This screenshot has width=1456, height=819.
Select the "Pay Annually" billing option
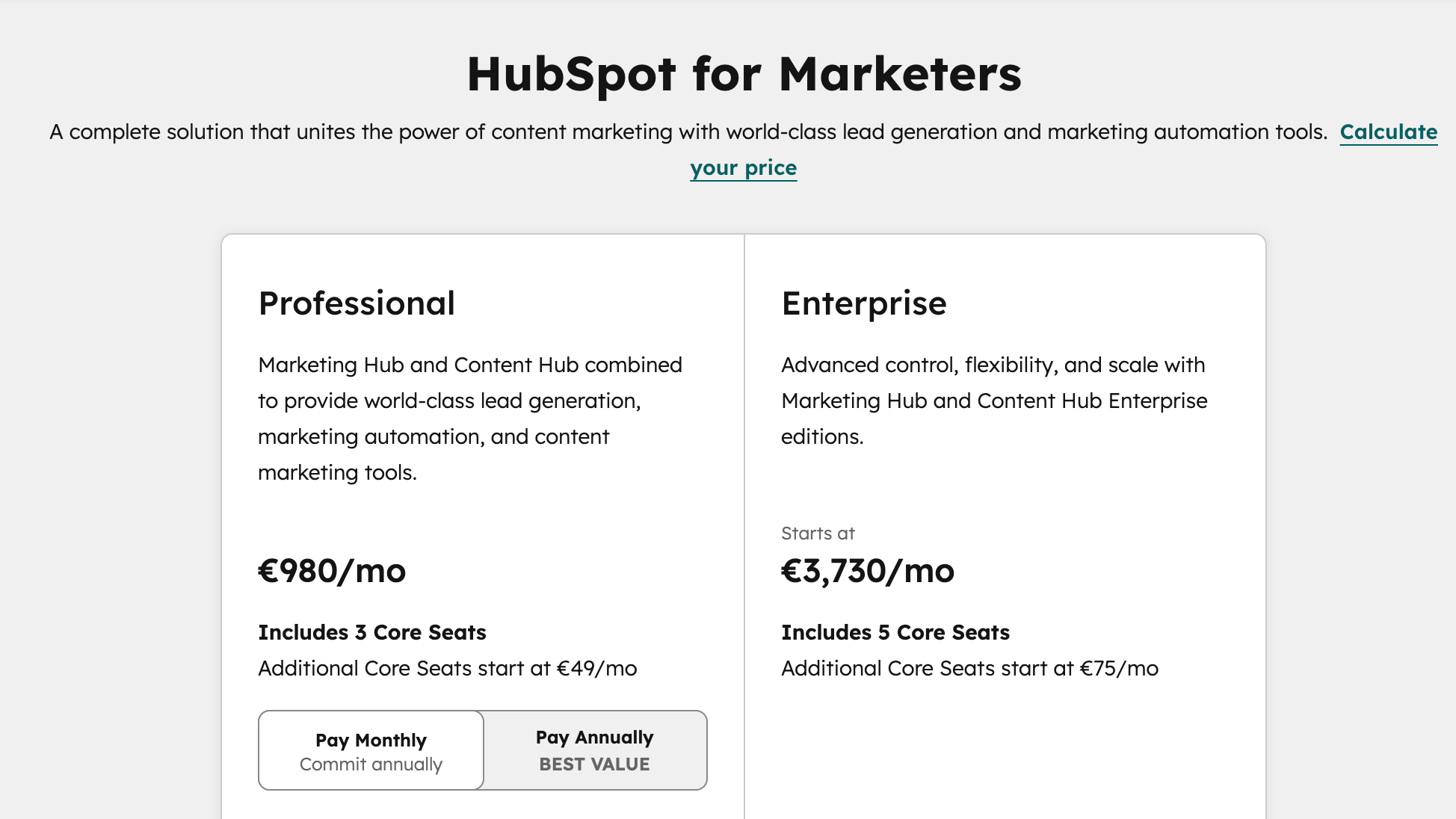594,750
